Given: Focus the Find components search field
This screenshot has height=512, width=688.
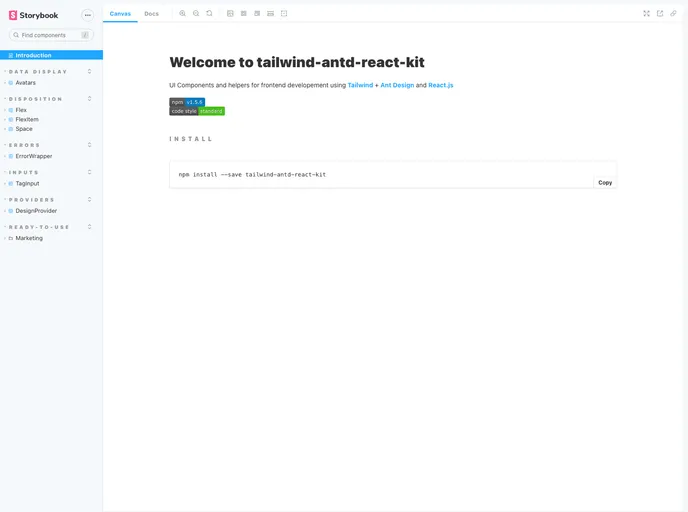Looking at the screenshot, I should point(51,35).
